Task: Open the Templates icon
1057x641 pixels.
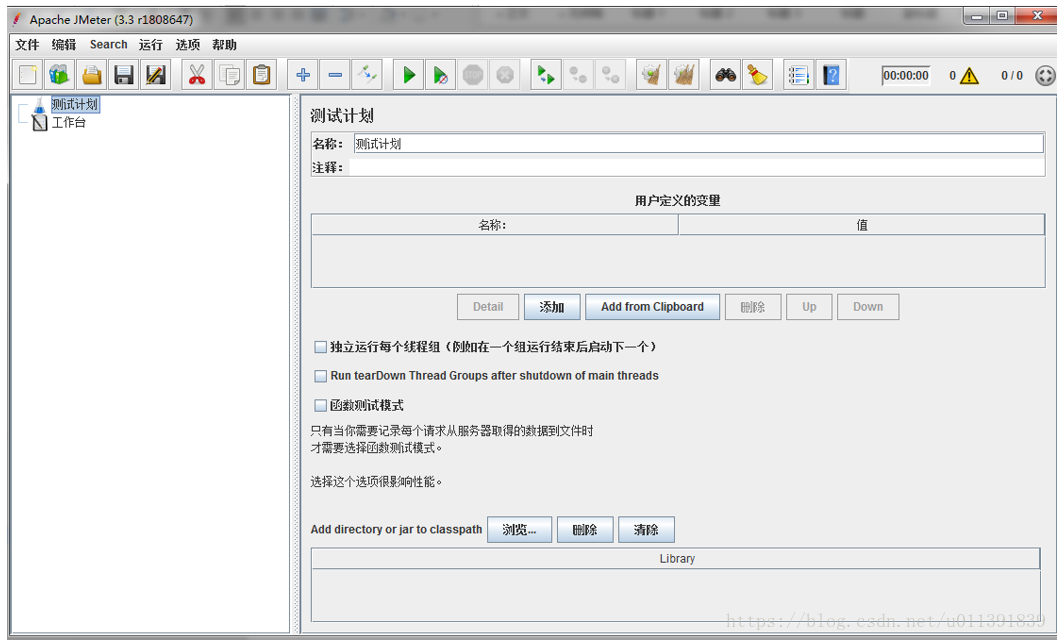Action: click(x=59, y=75)
